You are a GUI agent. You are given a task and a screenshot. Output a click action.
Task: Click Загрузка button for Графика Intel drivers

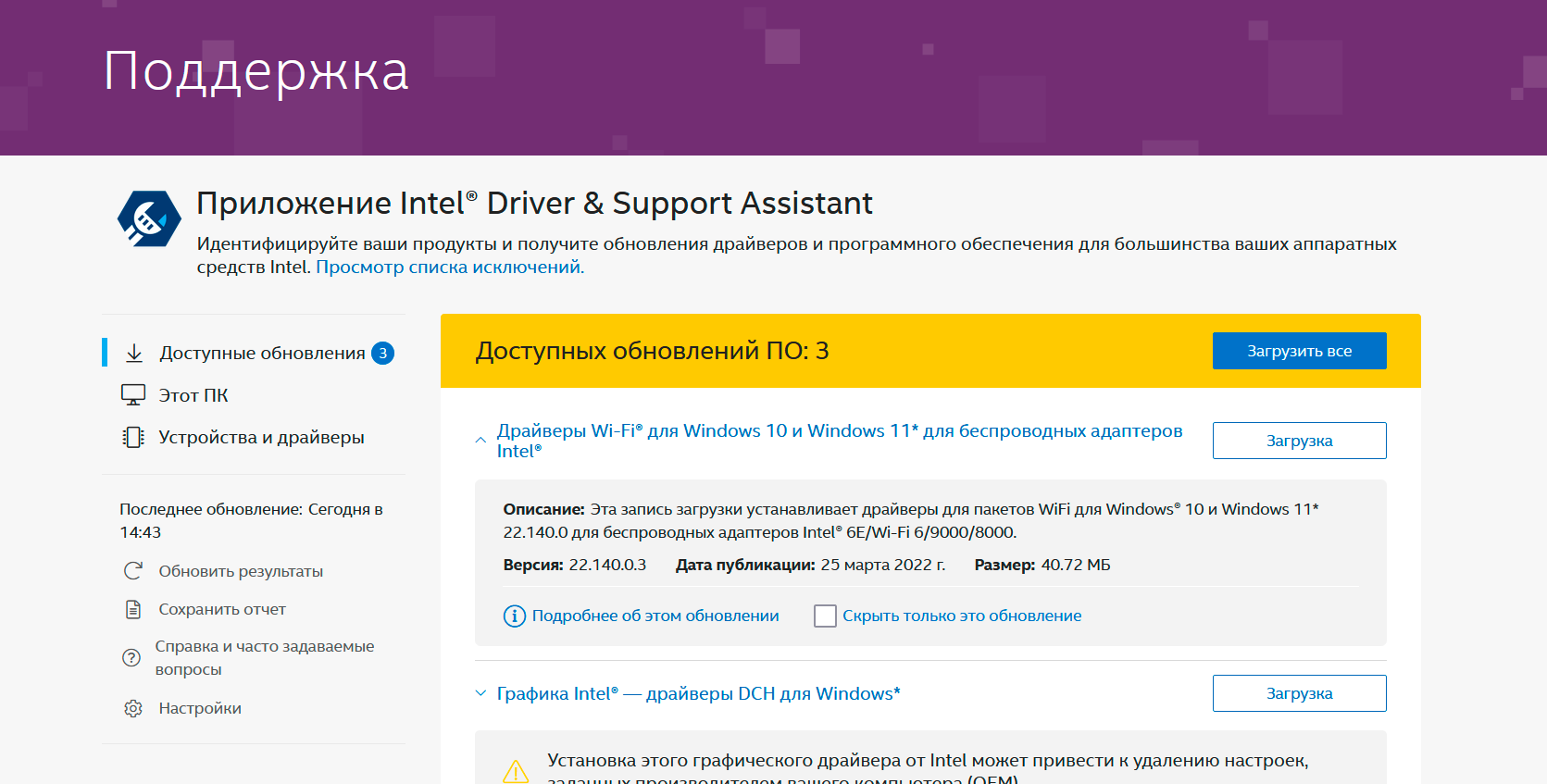(x=1299, y=693)
